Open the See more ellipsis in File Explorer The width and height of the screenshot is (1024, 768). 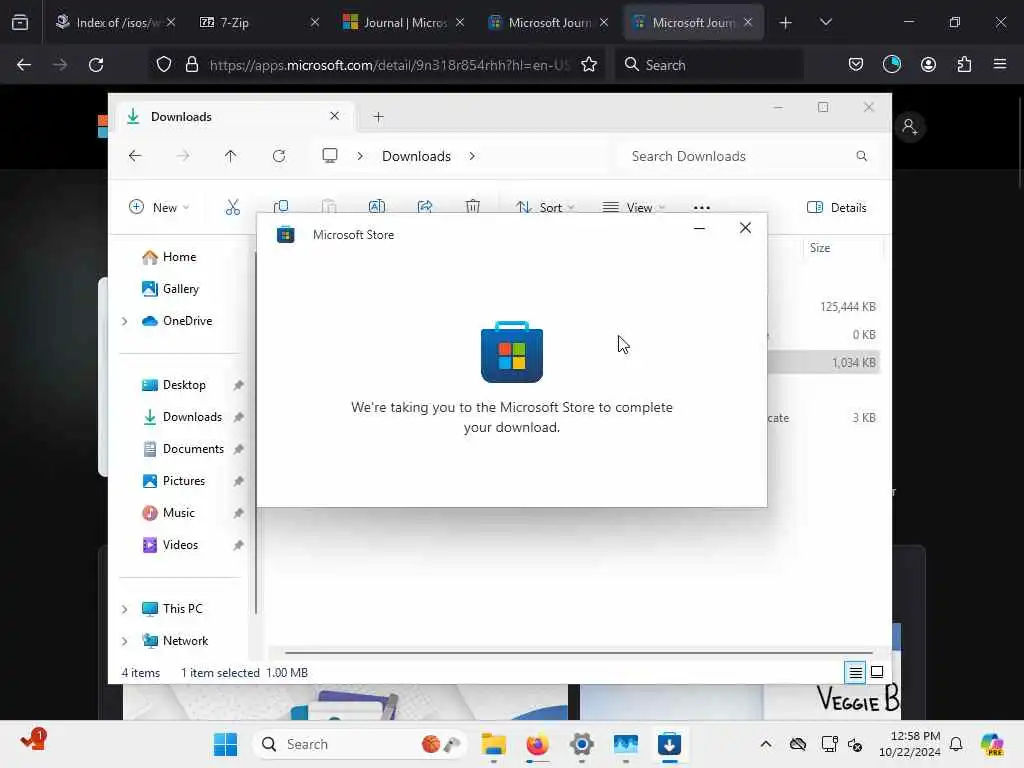[x=701, y=208]
